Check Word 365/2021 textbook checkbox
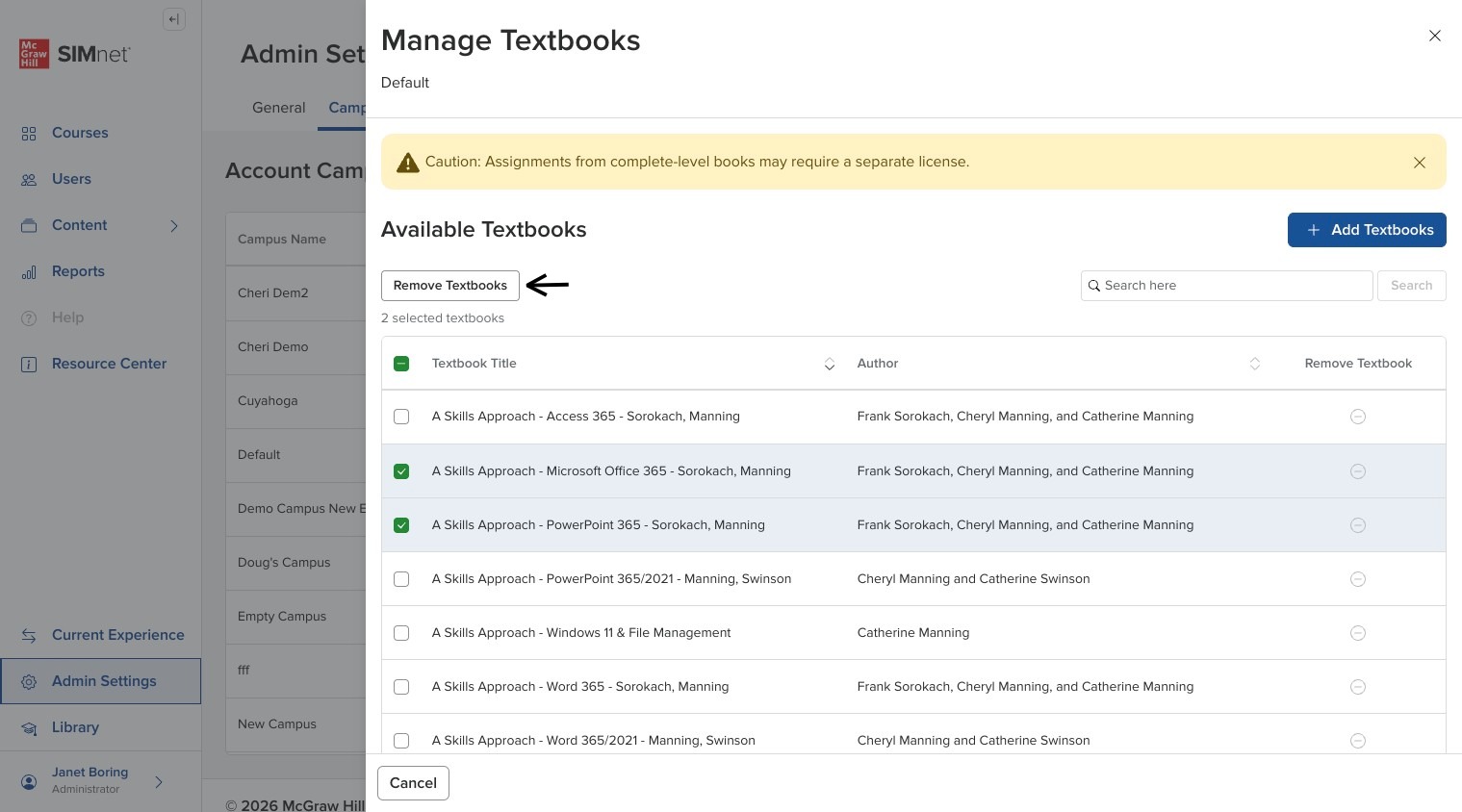 pos(401,741)
